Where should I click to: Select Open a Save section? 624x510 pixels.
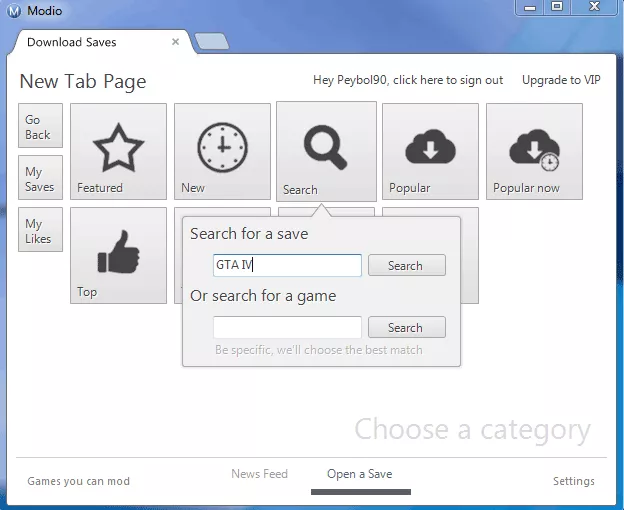tap(359, 474)
